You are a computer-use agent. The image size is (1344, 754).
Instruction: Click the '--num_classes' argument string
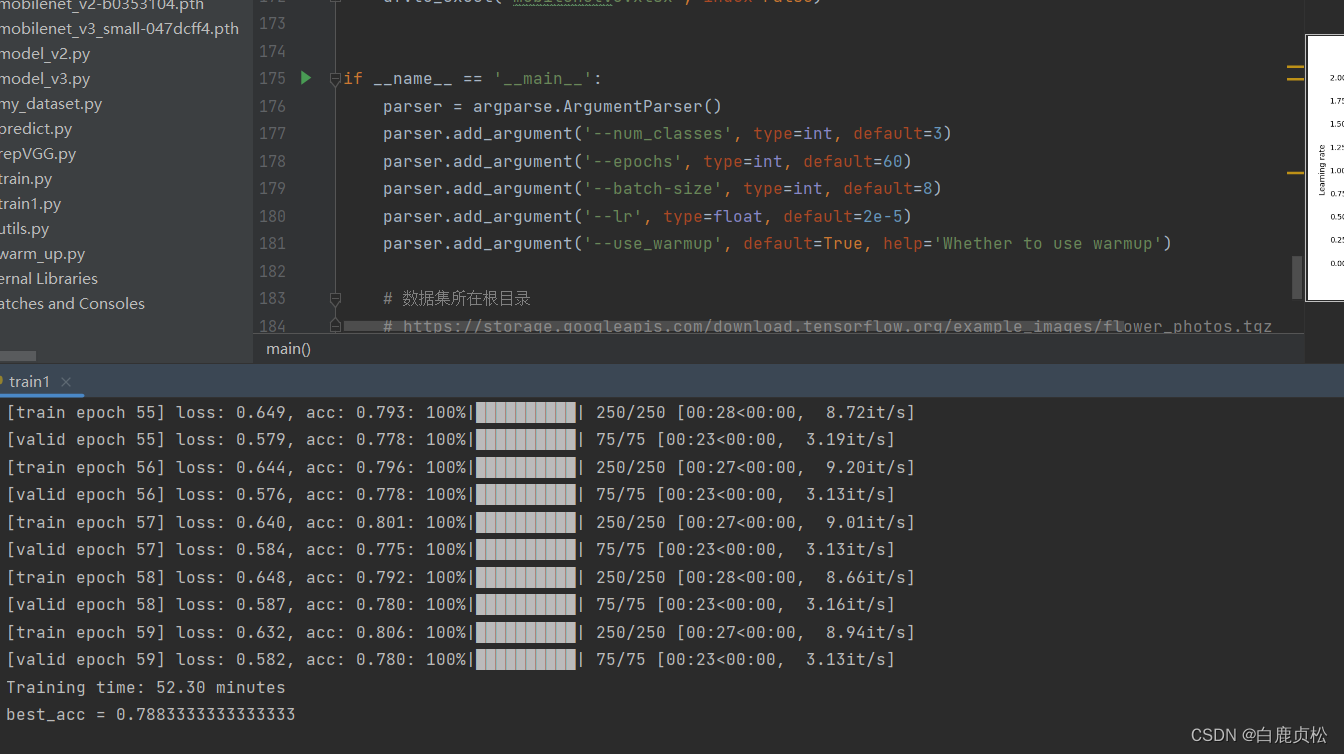[x=658, y=133]
